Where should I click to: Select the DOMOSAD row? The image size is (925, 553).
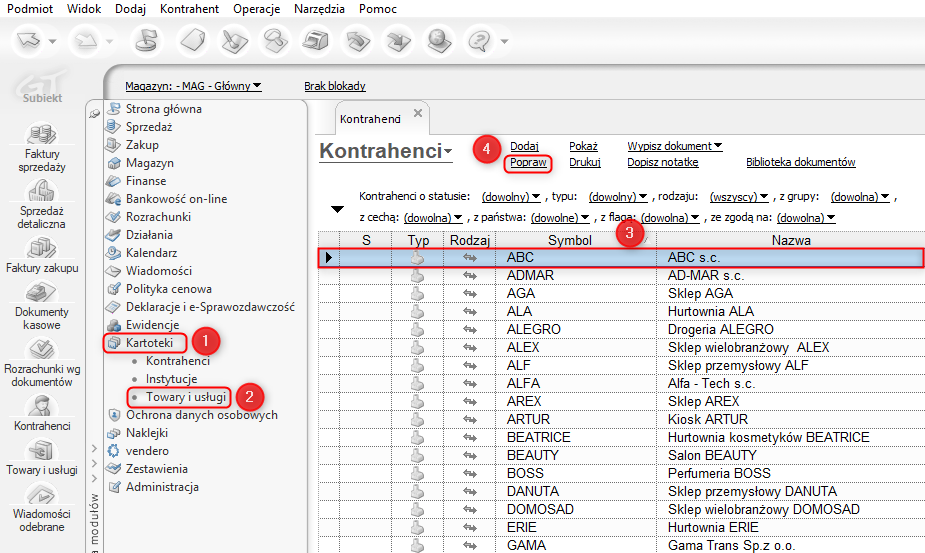tap(622, 509)
